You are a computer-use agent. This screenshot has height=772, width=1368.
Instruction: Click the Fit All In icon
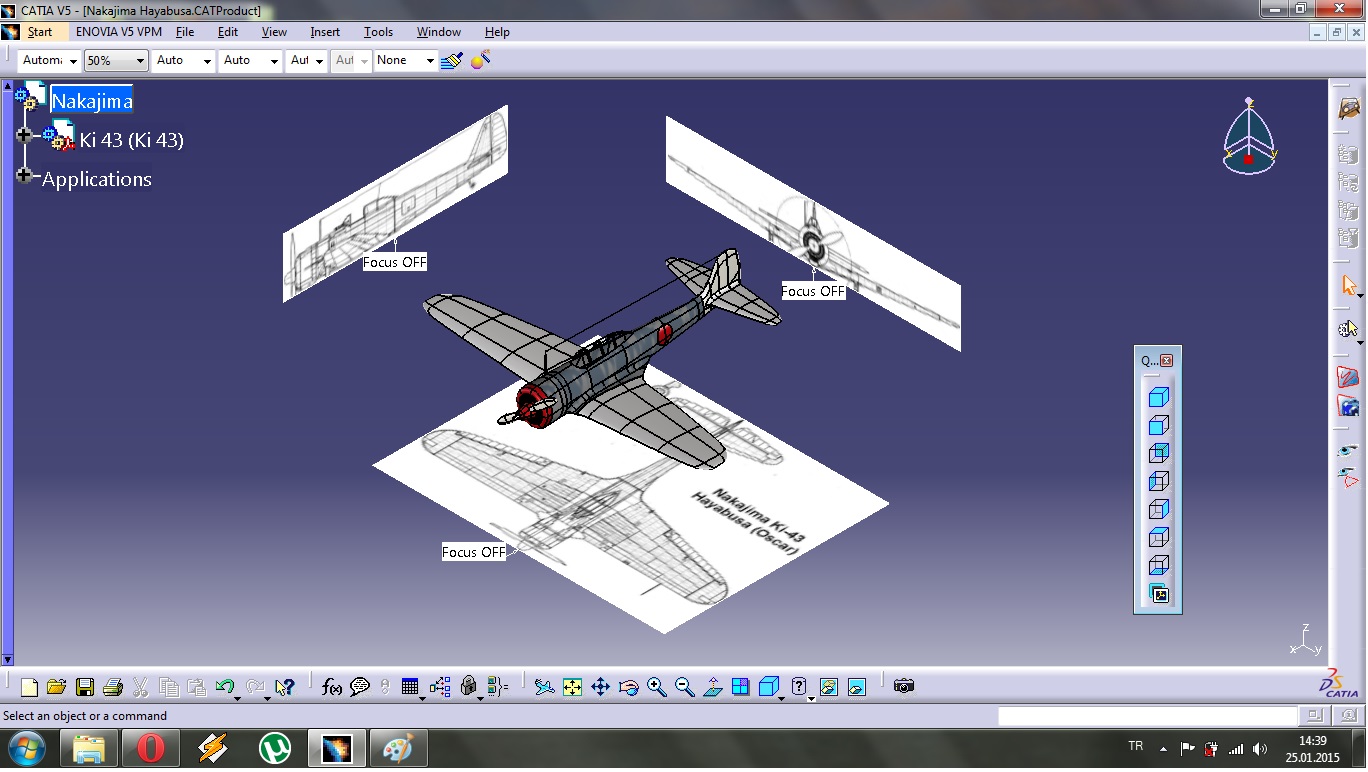click(x=572, y=687)
